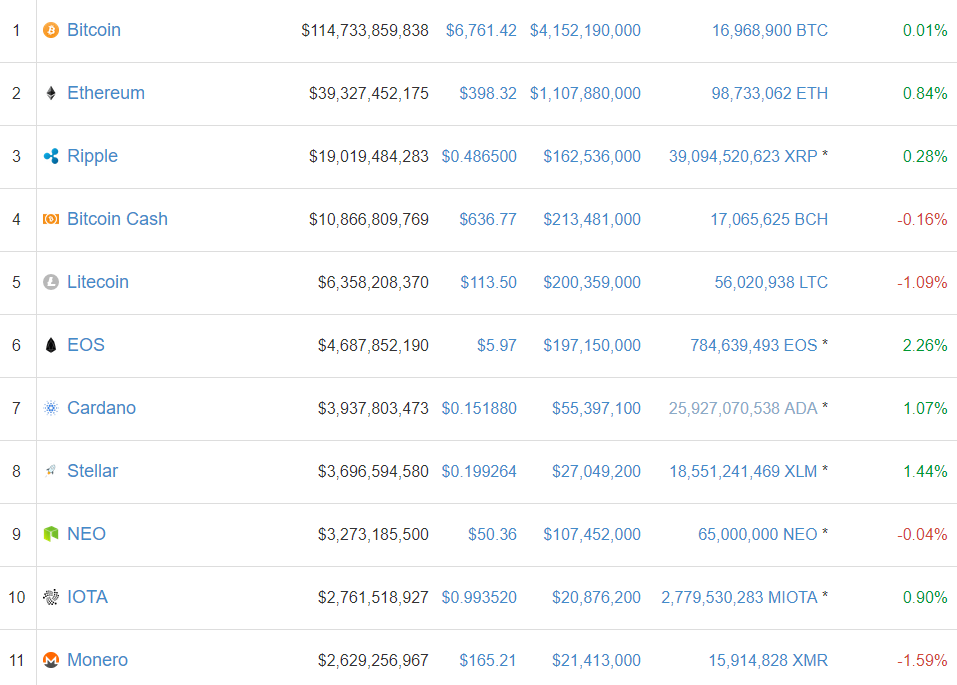
Task: Click the Bitcoin Cash logo icon
Action: pos(51,220)
